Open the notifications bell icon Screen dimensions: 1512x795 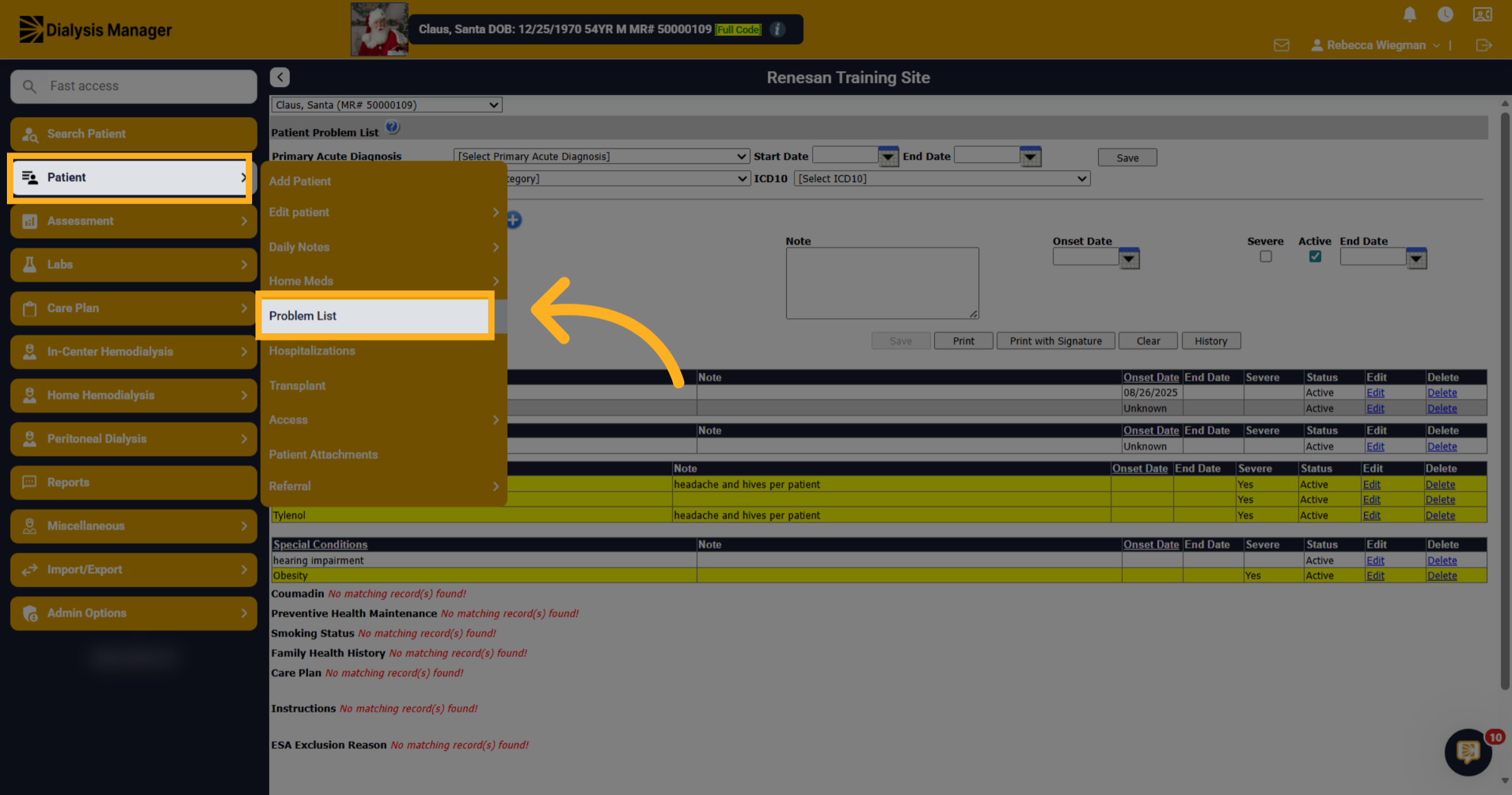click(x=1410, y=14)
